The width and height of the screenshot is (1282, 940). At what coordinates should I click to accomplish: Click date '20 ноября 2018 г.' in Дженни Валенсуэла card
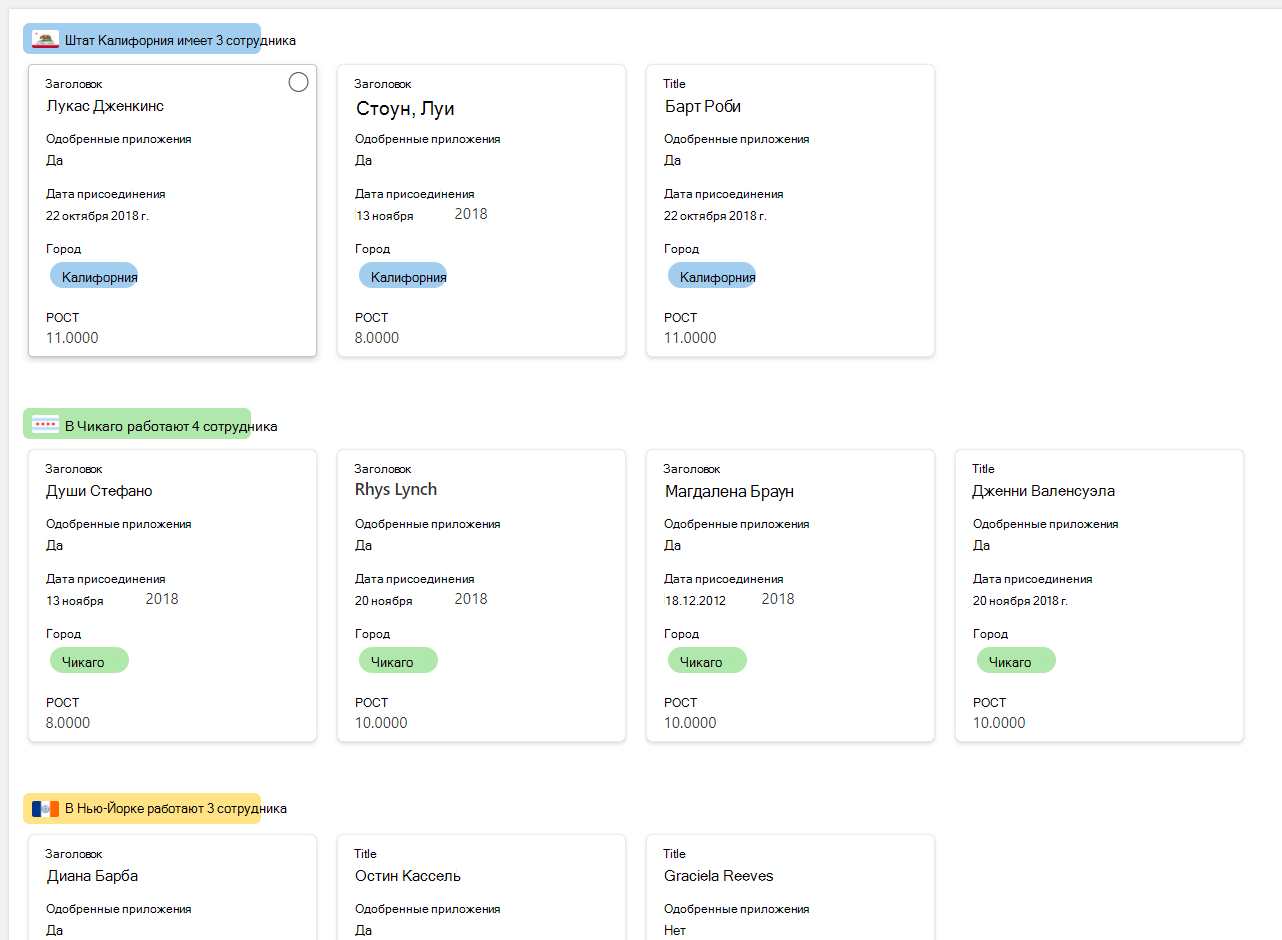tap(1020, 600)
